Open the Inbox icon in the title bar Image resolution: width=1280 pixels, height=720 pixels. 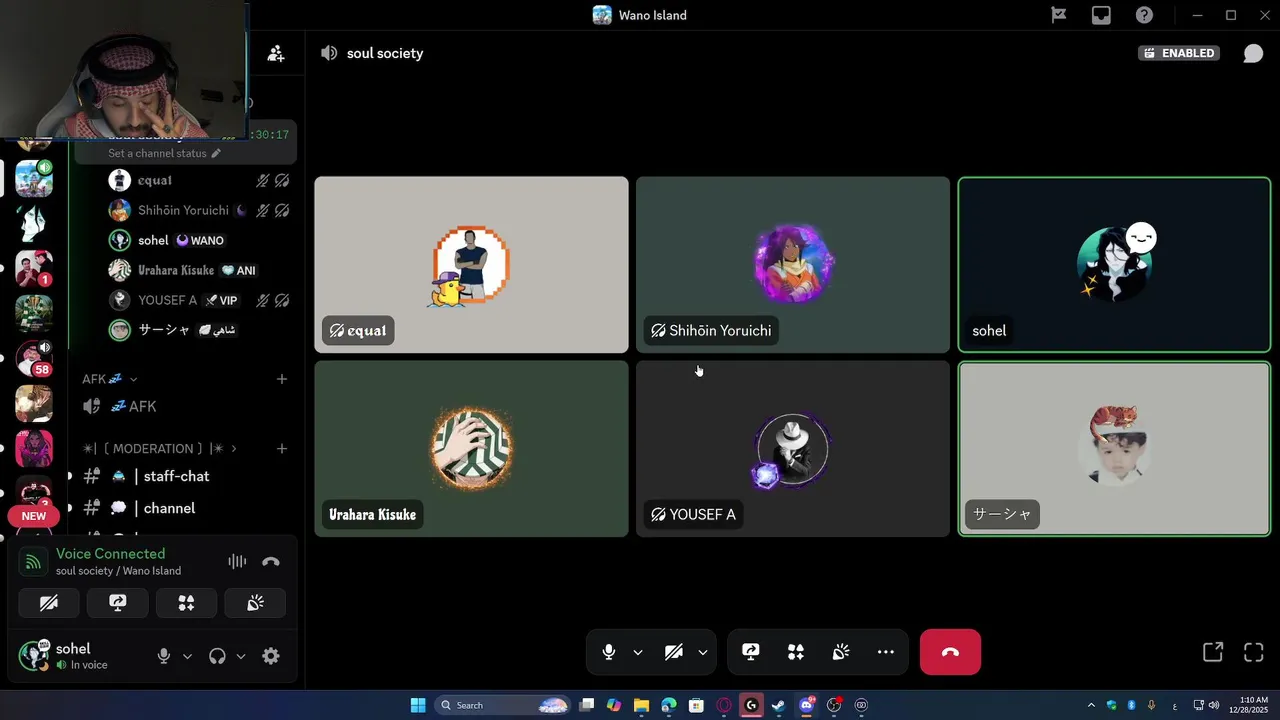pos(1101,15)
